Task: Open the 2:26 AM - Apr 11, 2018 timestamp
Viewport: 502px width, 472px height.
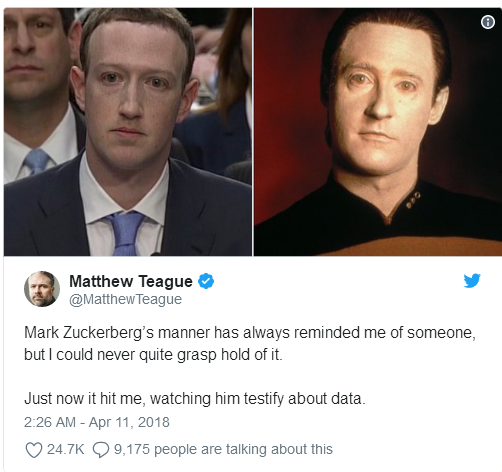Action: click(x=97, y=422)
